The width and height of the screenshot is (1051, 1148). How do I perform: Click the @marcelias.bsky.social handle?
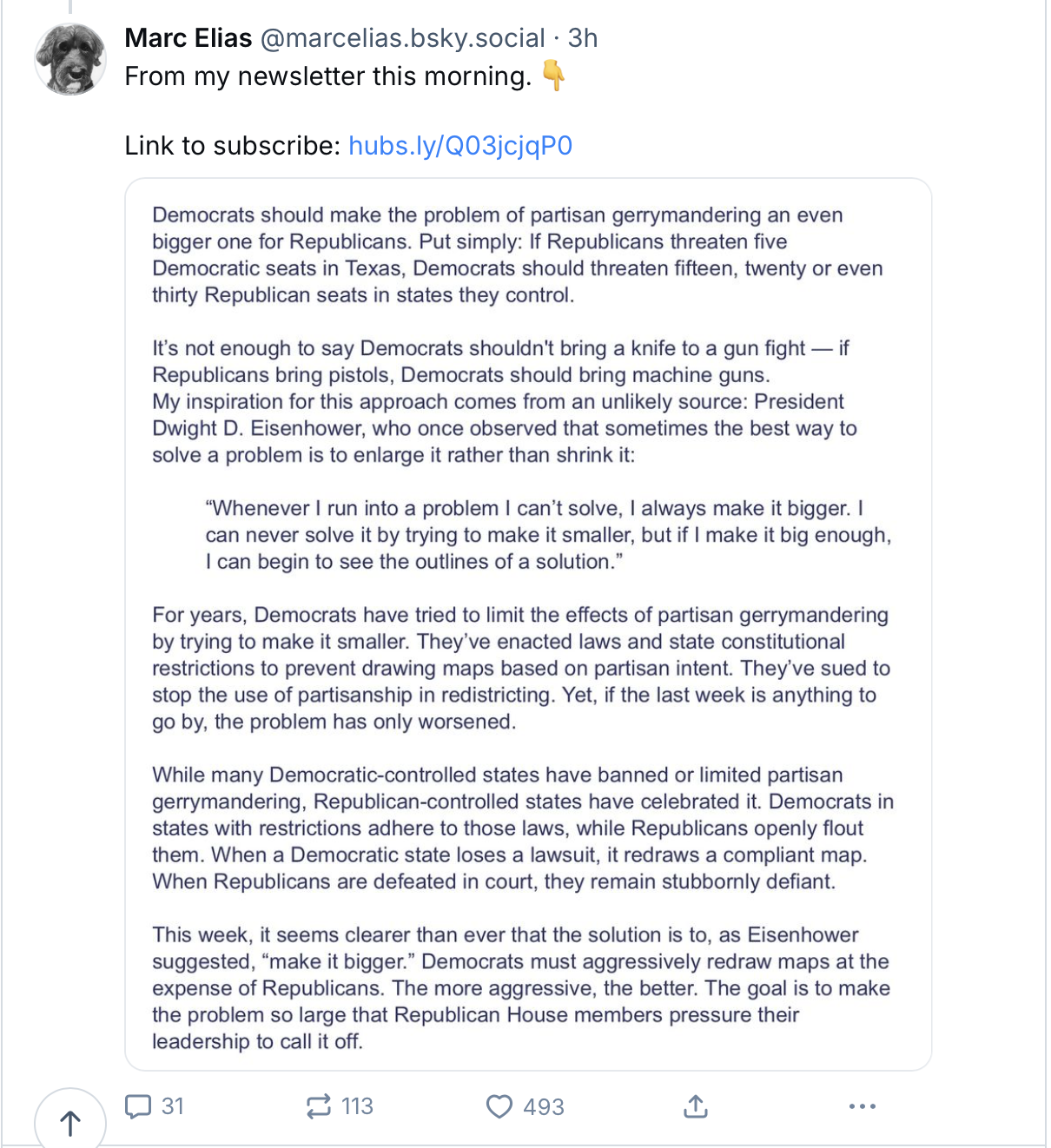[x=403, y=38]
